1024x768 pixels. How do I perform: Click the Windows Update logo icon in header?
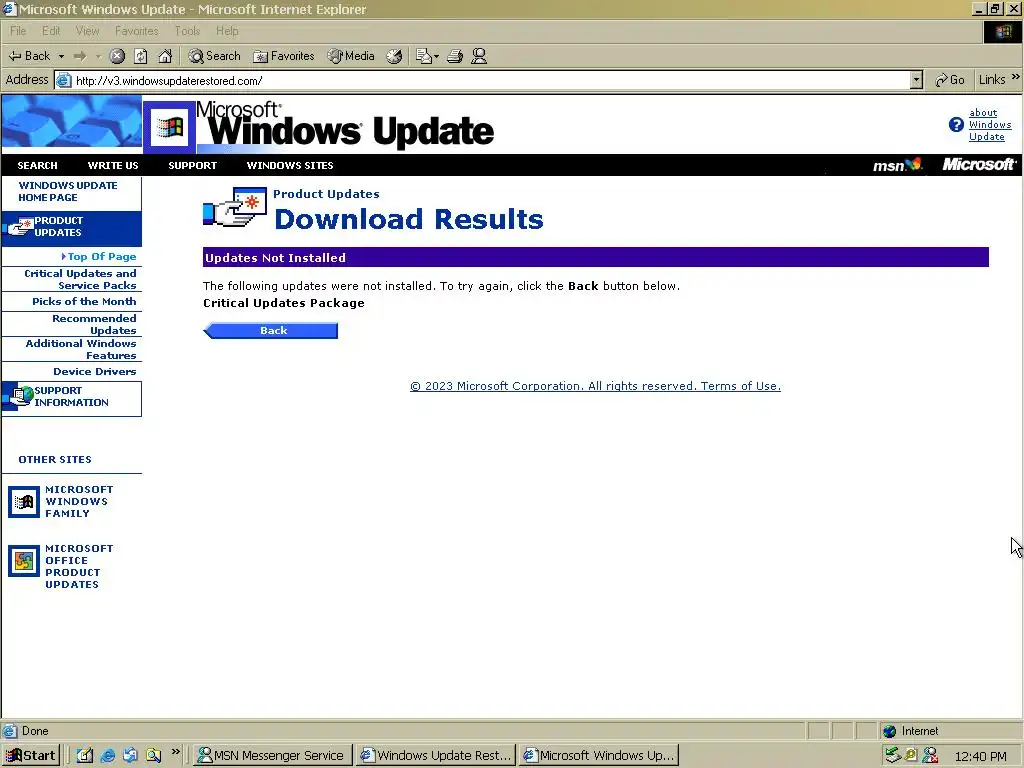(170, 127)
